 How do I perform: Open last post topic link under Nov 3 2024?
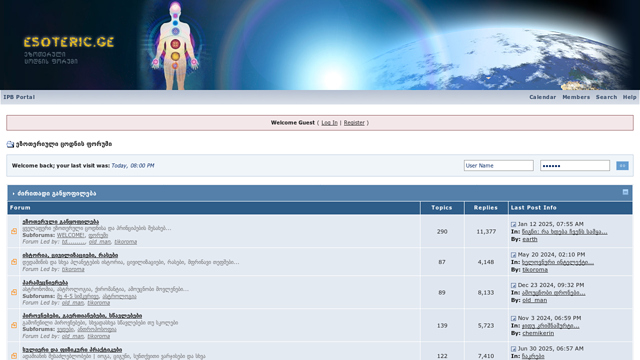[x=551, y=326]
